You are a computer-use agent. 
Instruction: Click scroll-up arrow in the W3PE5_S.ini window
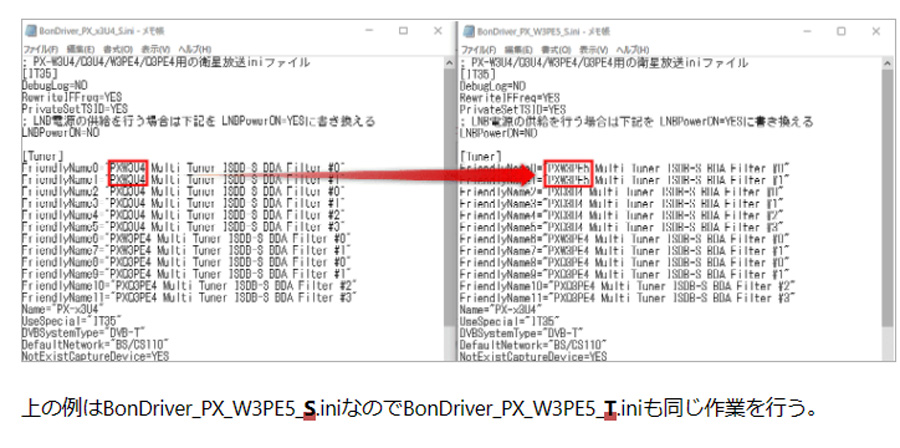(x=889, y=63)
